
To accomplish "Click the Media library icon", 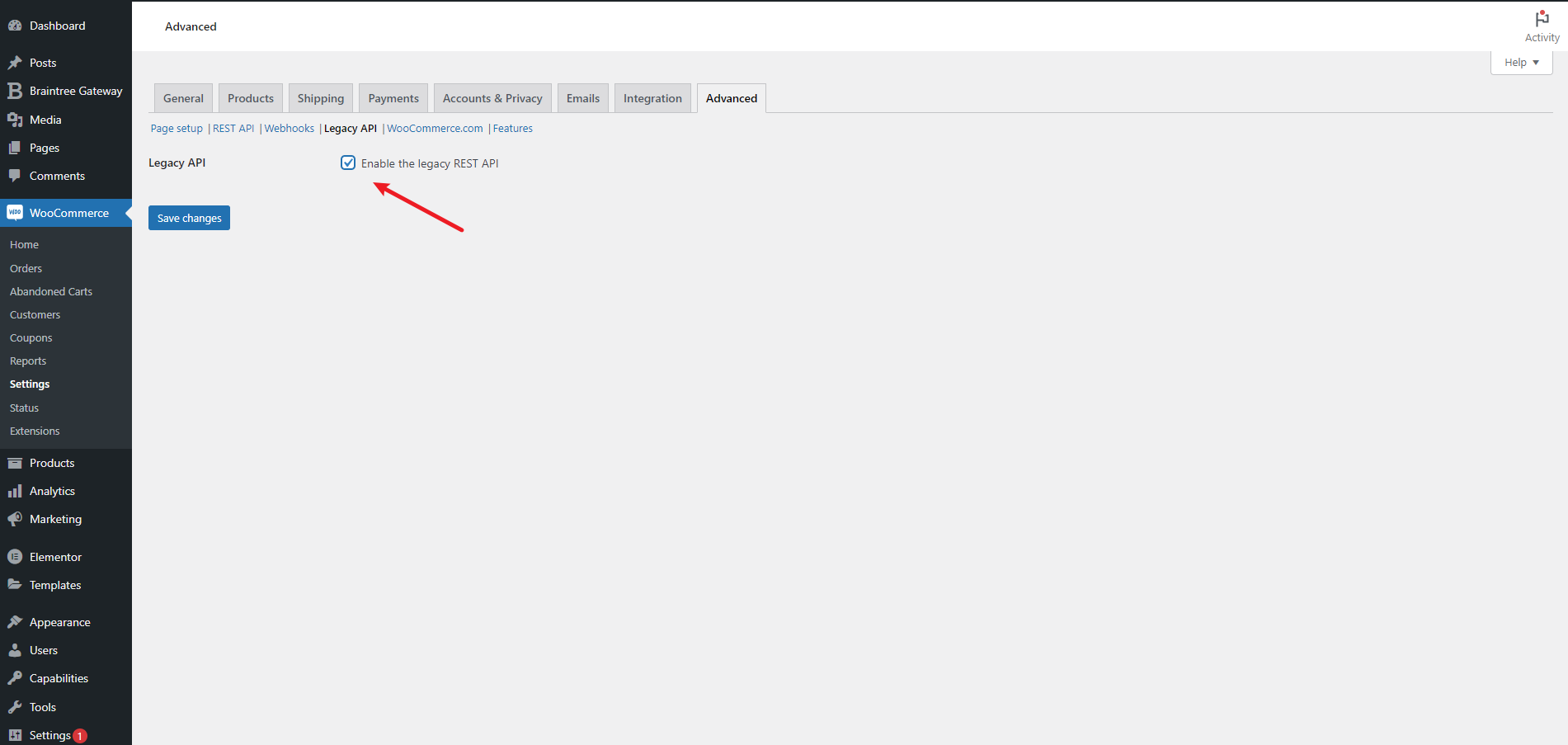I will (15, 120).
